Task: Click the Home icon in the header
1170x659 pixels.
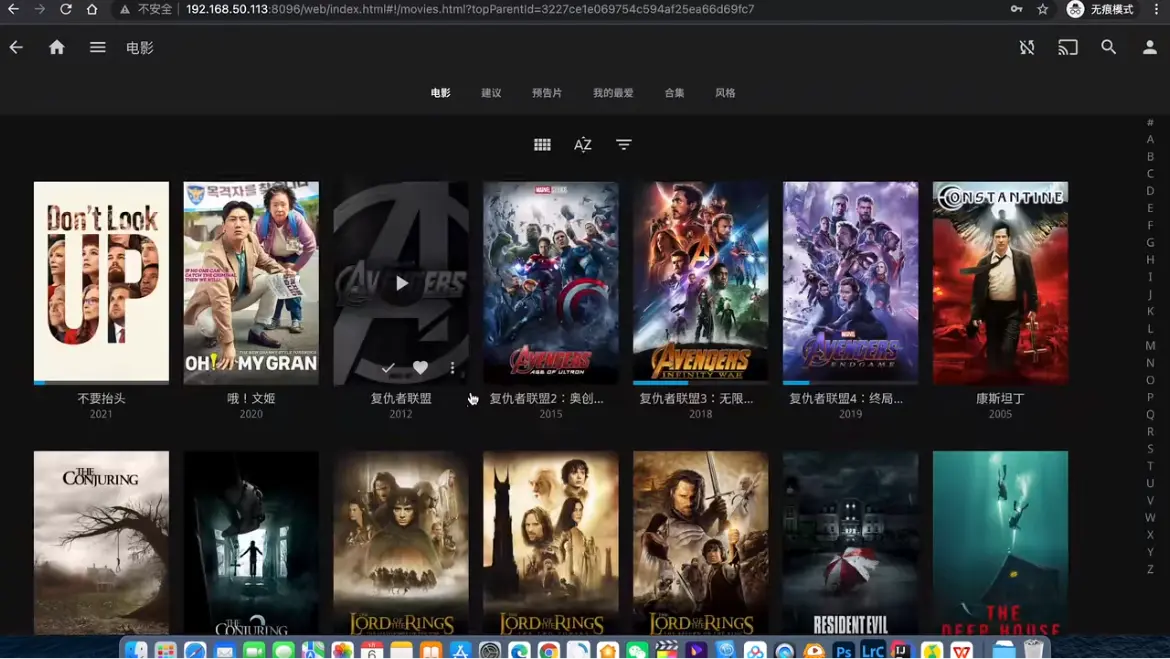Action: point(57,47)
